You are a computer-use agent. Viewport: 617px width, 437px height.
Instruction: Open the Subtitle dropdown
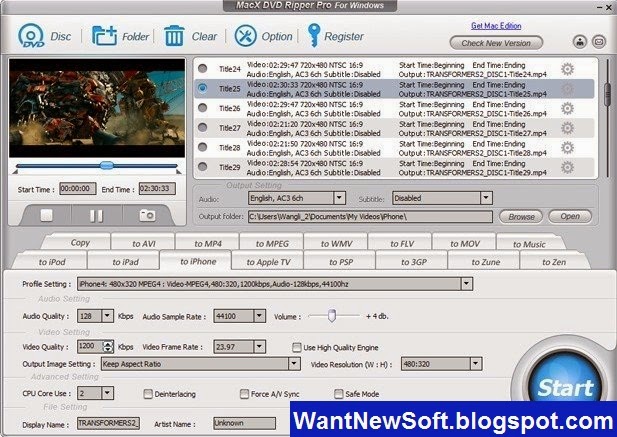tap(486, 198)
